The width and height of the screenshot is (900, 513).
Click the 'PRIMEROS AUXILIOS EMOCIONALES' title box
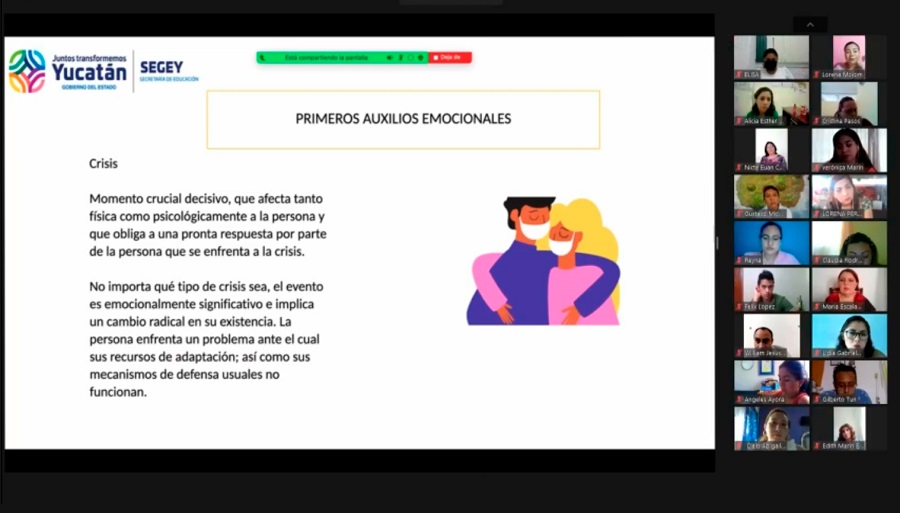pyautogui.click(x=403, y=119)
